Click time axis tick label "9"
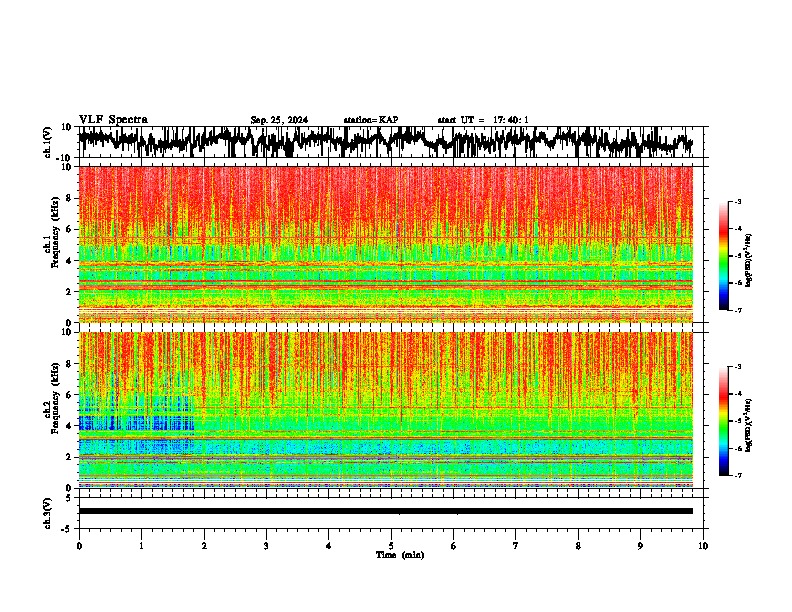 (640, 546)
